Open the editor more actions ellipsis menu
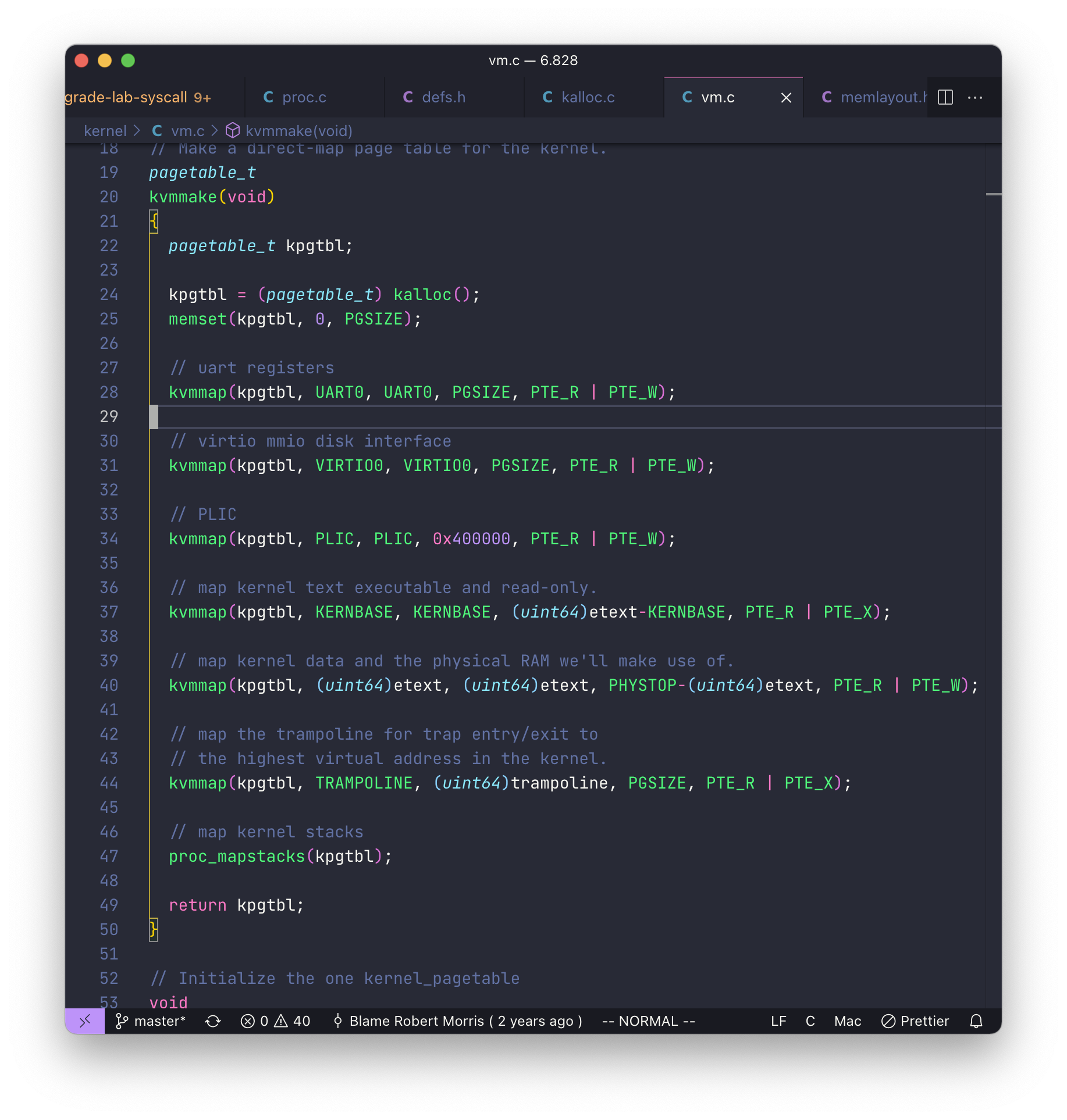Viewport: 1067px width, 1120px height. pyautogui.click(x=975, y=97)
